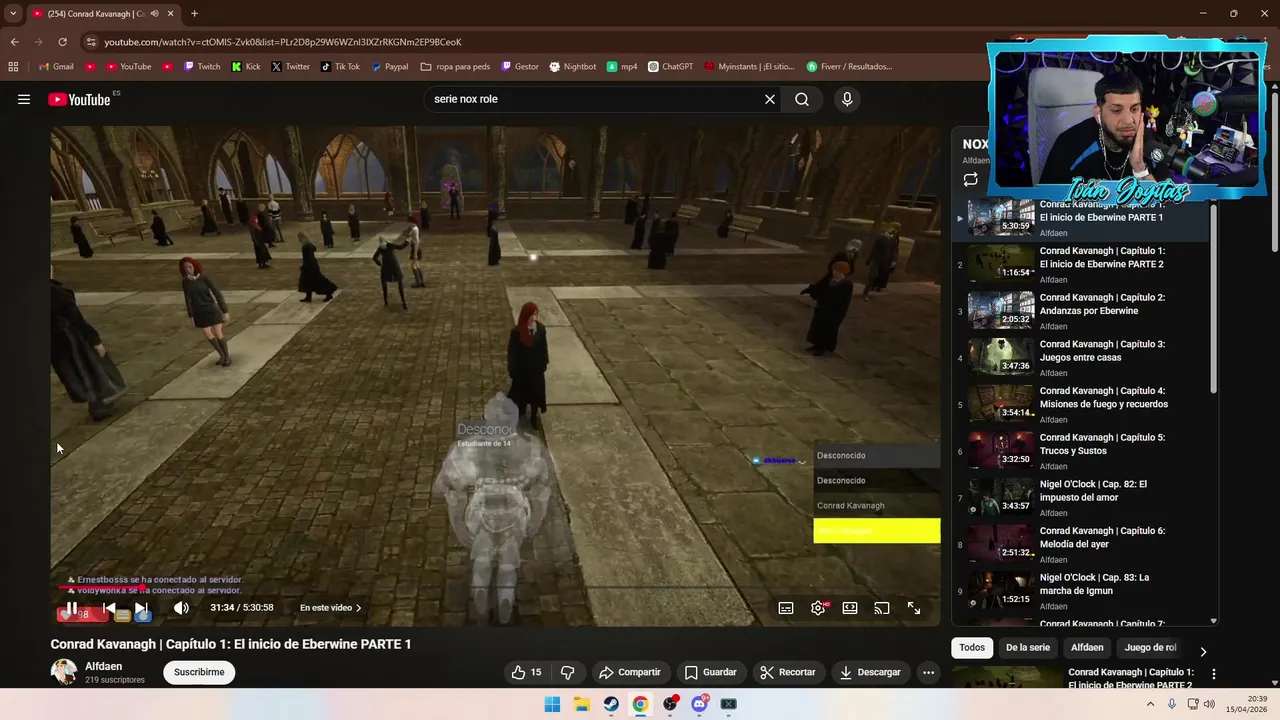Play Capítulo 3: Juegos entre casas
This screenshot has height=720, width=1280.
1080,358
